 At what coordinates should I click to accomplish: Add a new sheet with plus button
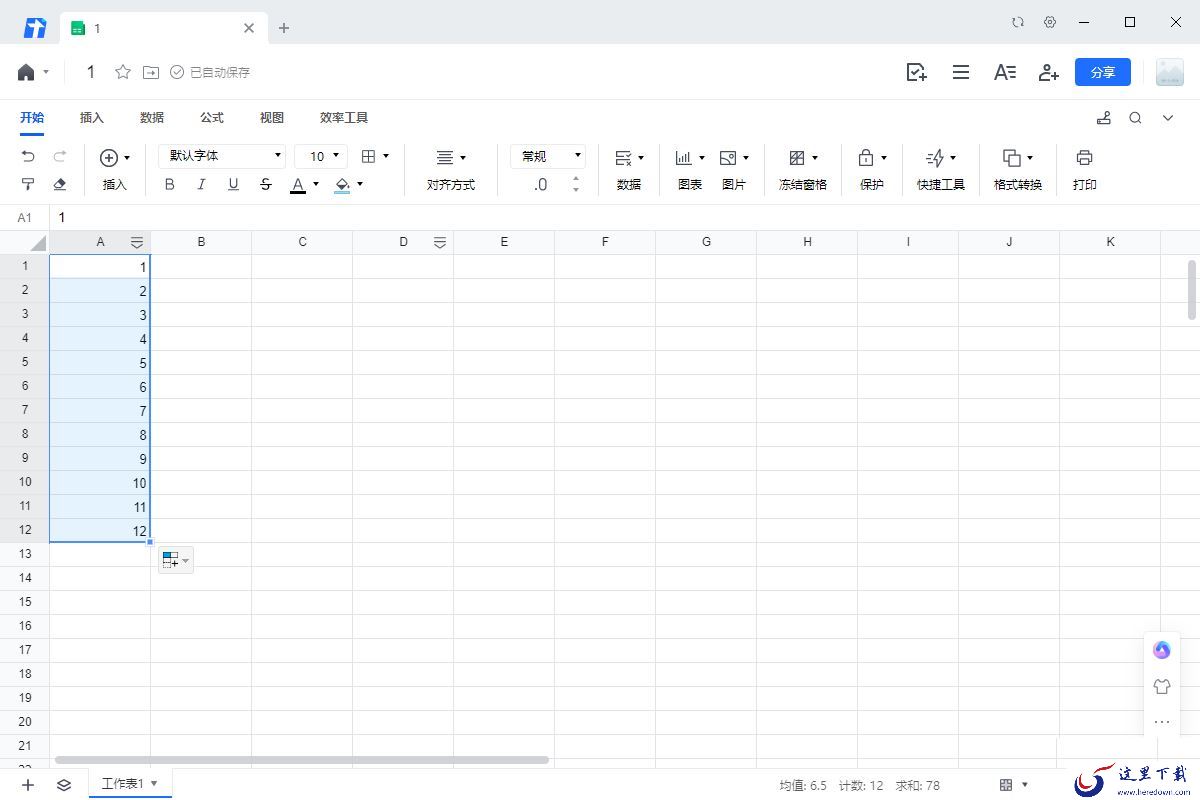28,785
